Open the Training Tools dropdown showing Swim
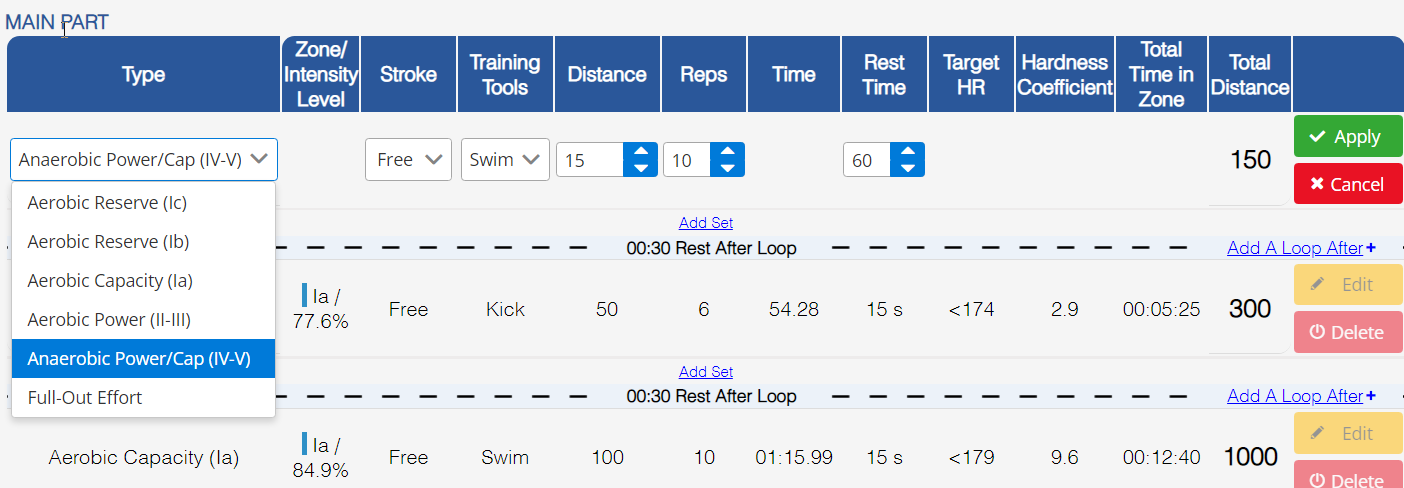Screen dimensions: 1404x488 505,159
